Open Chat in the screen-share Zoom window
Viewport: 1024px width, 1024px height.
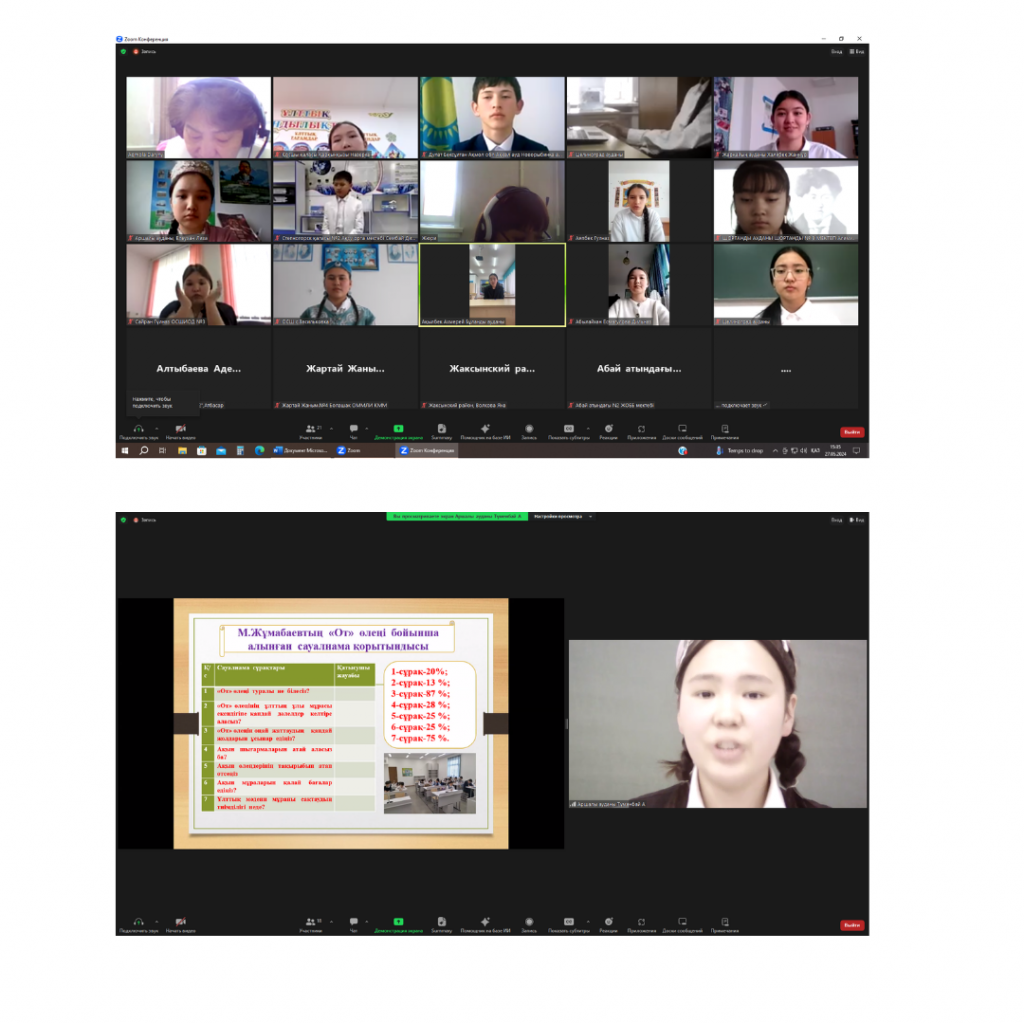coord(353,925)
